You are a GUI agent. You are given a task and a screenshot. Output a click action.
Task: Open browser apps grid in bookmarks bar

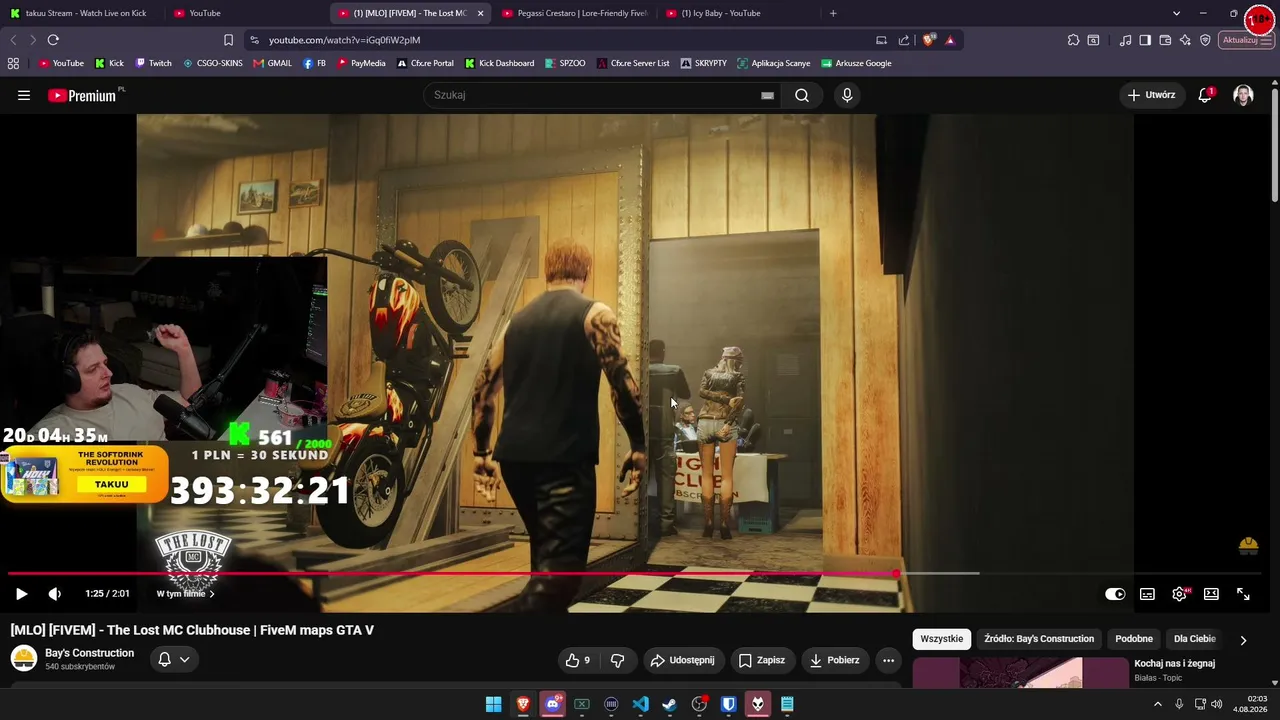pos(13,63)
